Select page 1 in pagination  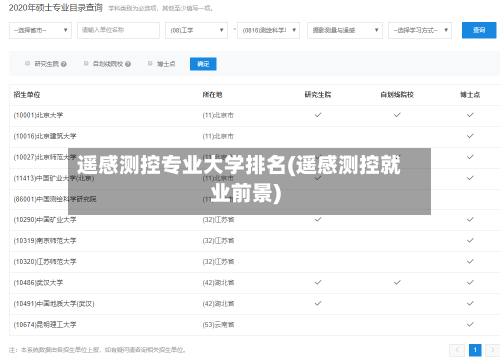pos(475,350)
